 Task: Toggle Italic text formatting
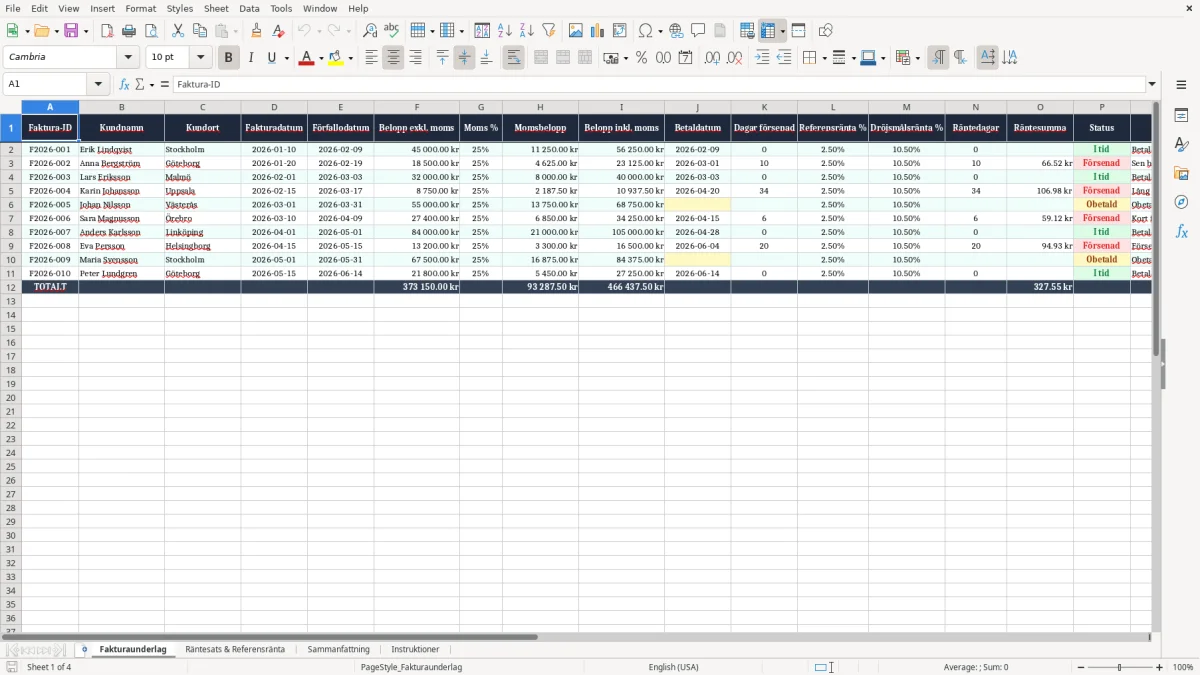pos(250,58)
